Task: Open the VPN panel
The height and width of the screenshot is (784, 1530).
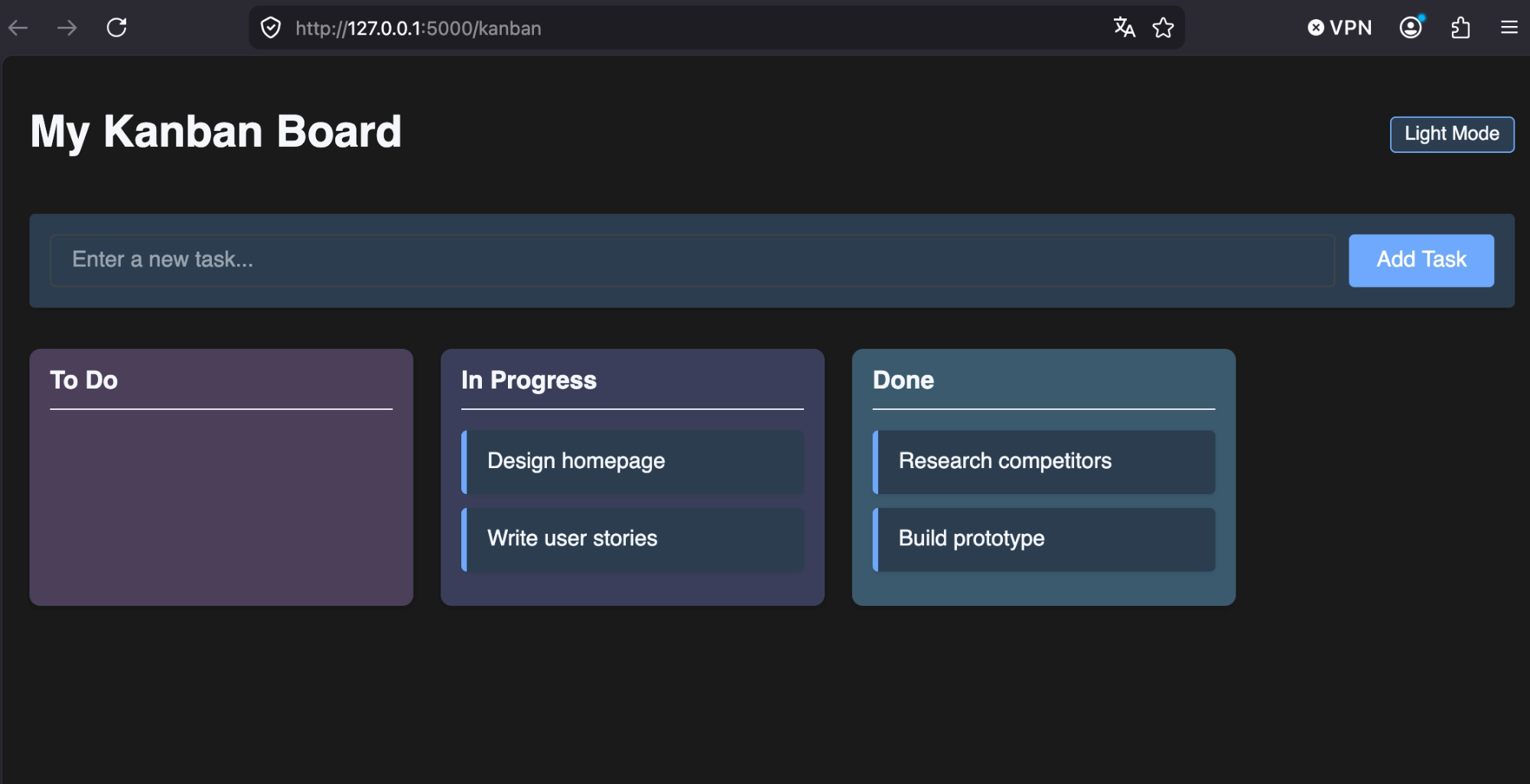Action: 1340,28
